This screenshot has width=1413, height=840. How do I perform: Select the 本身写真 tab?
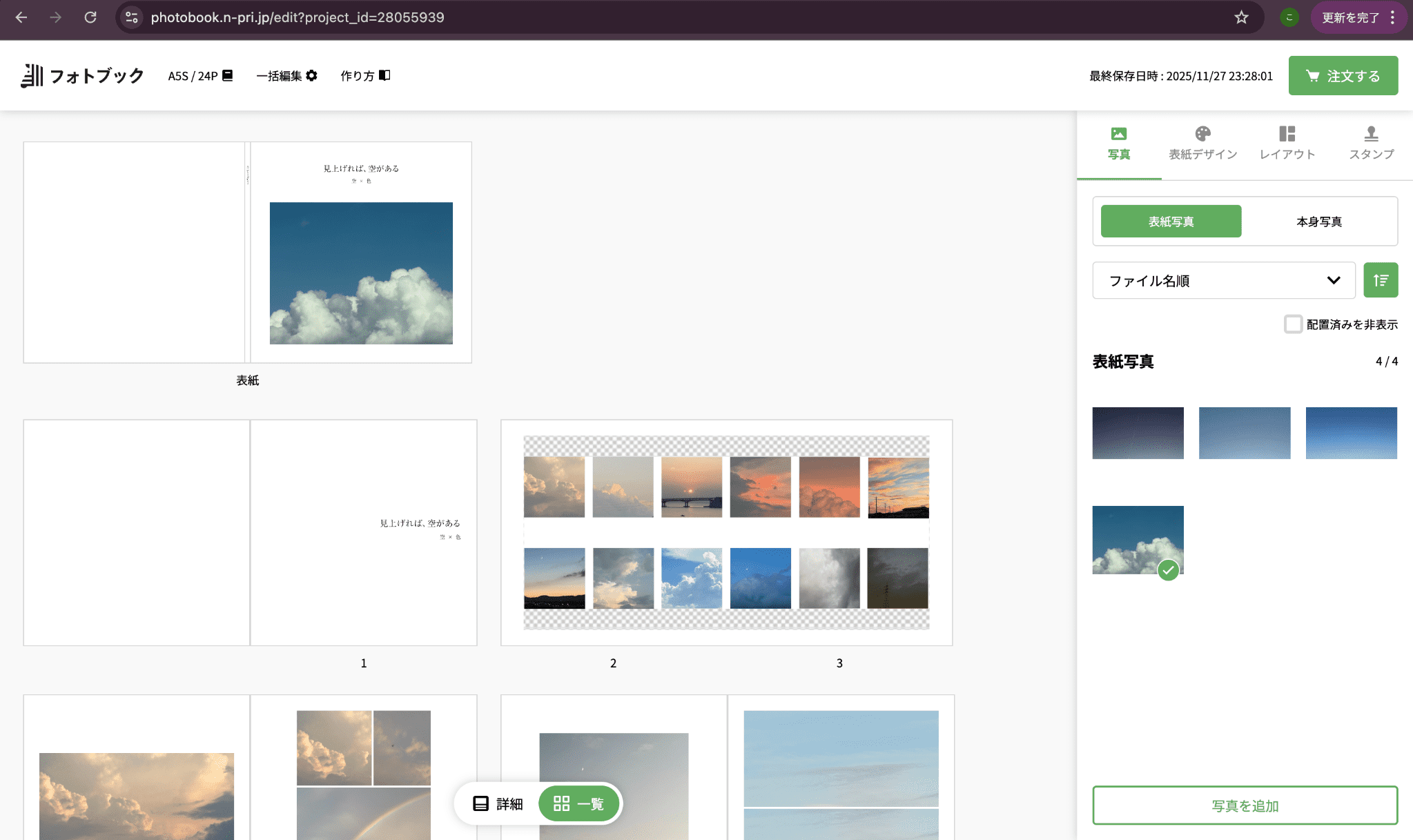pyautogui.click(x=1318, y=222)
